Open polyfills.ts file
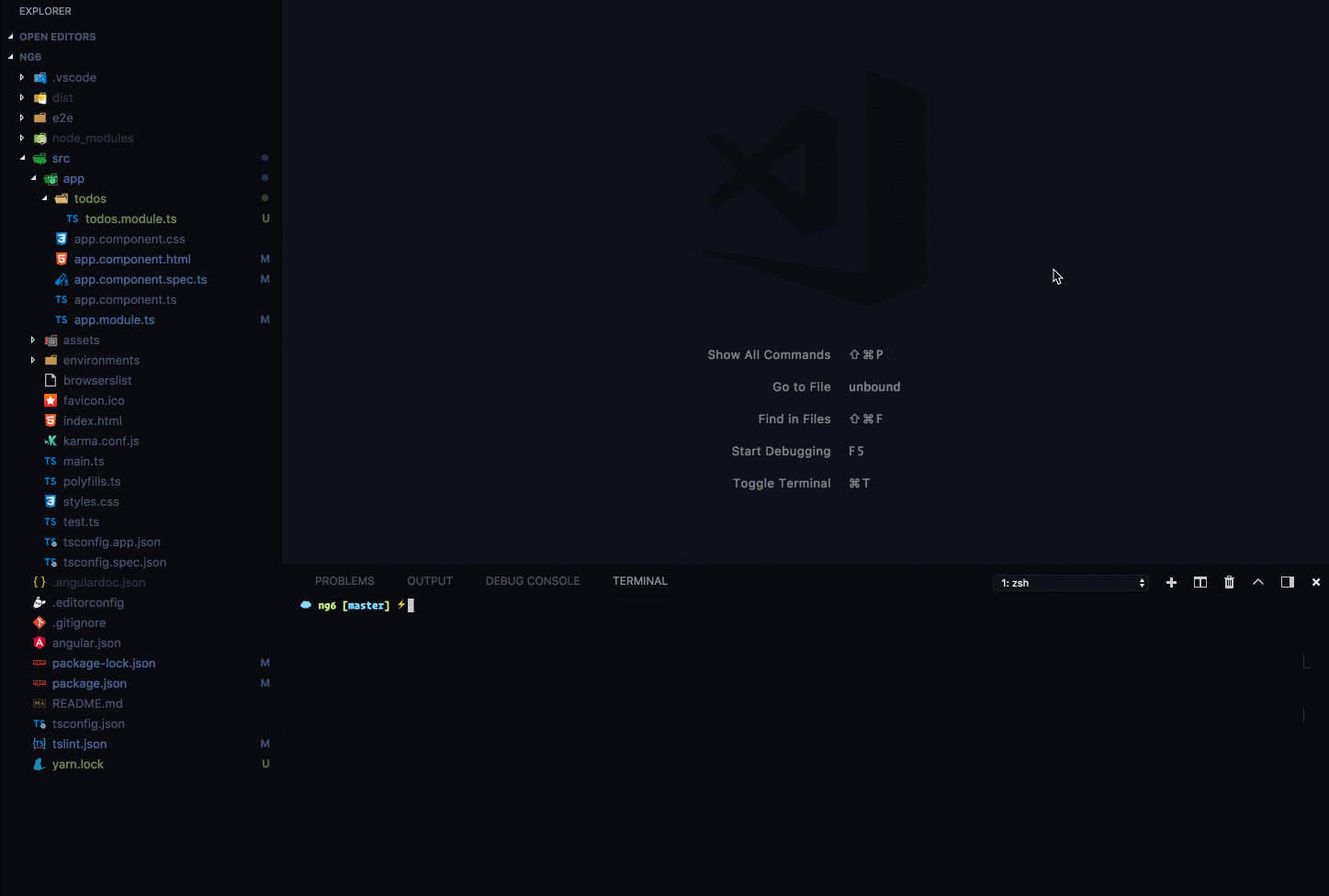Screen dimensions: 1329x896 92,481
